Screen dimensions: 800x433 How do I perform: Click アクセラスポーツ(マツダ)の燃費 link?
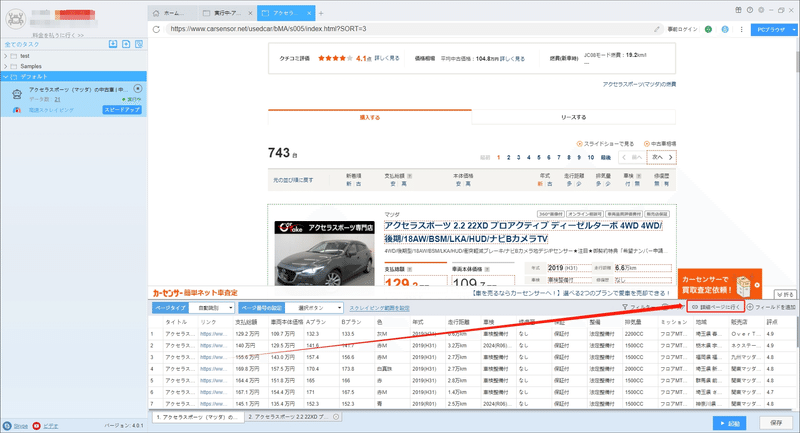pos(639,84)
